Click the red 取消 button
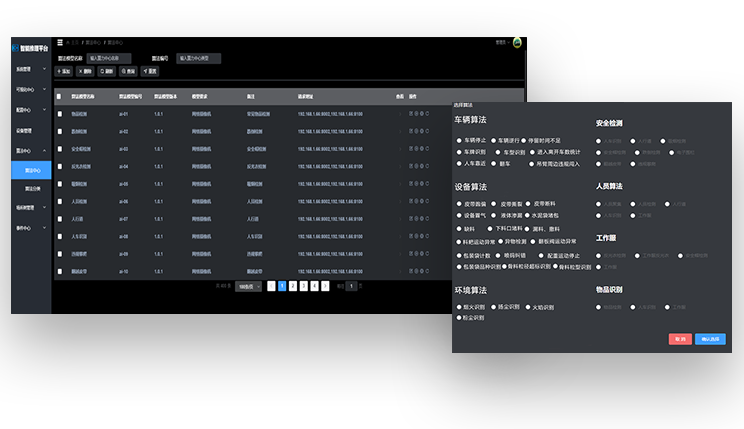 680,339
